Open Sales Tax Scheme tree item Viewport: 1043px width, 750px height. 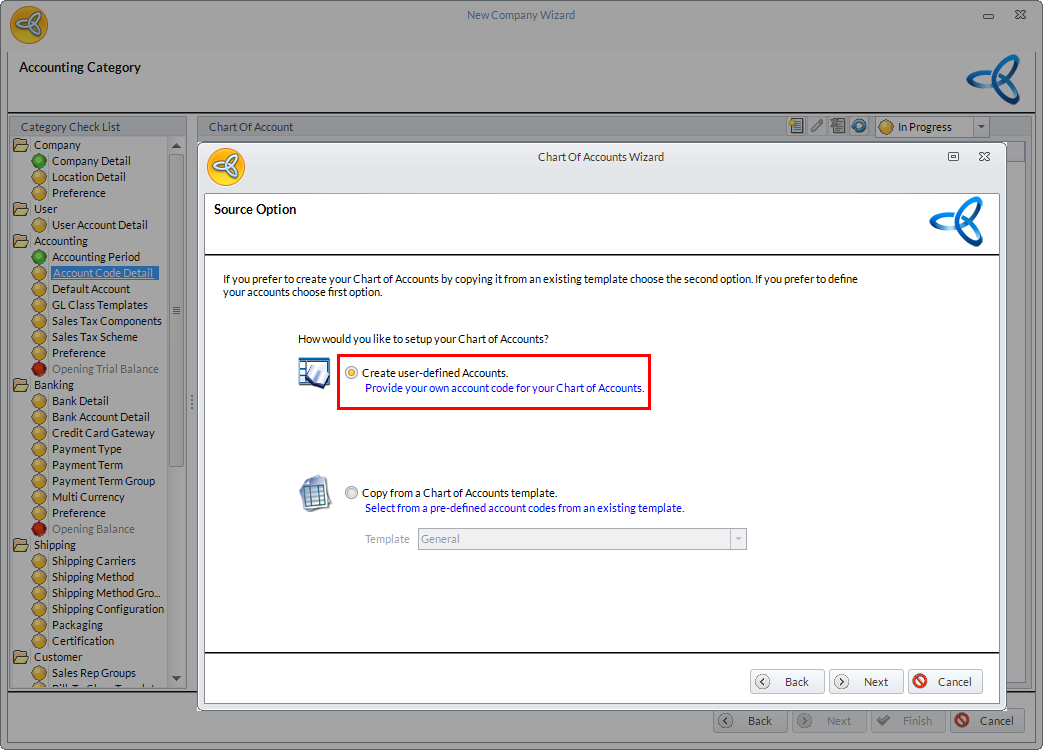tap(95, 337)
